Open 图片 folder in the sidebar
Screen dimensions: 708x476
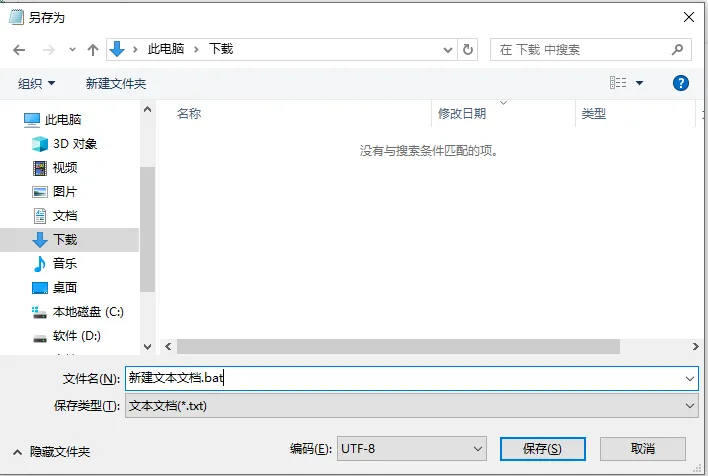(55, 192)
